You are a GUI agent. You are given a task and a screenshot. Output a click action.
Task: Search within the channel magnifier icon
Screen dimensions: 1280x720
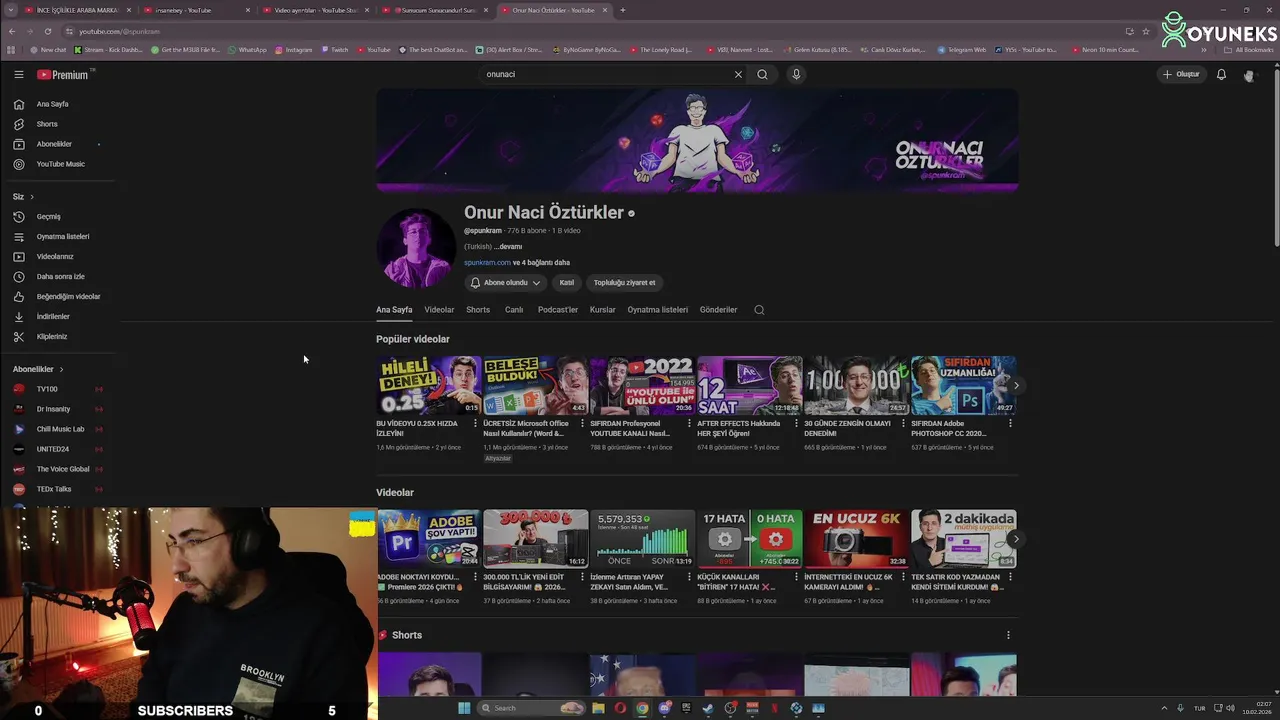(759, 310)
